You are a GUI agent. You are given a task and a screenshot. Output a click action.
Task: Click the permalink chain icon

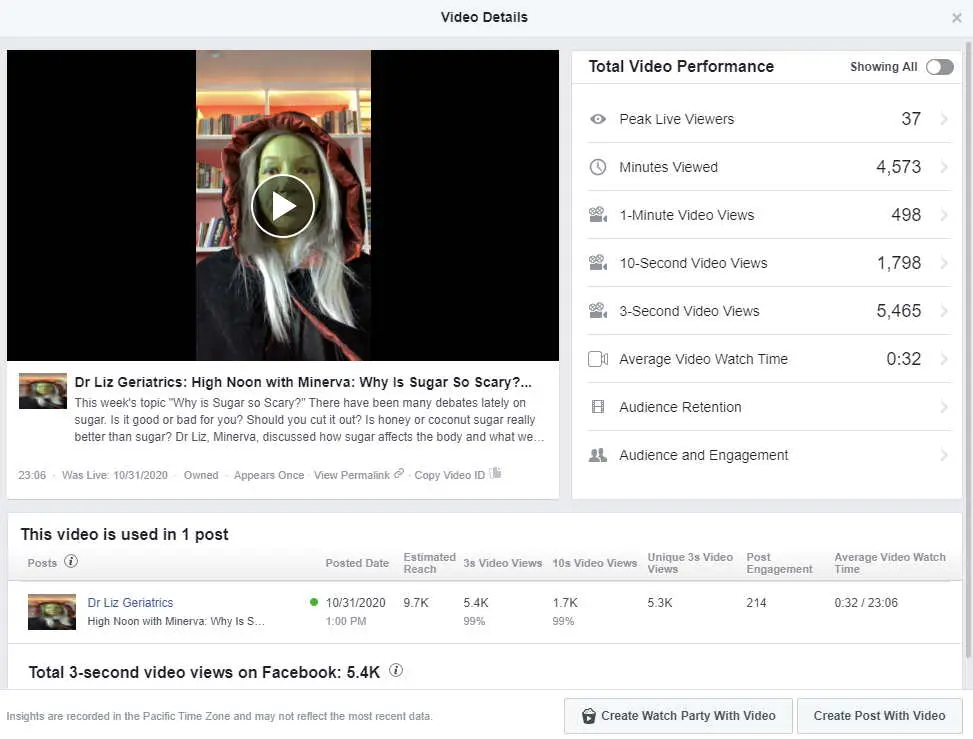pos(398,473)
